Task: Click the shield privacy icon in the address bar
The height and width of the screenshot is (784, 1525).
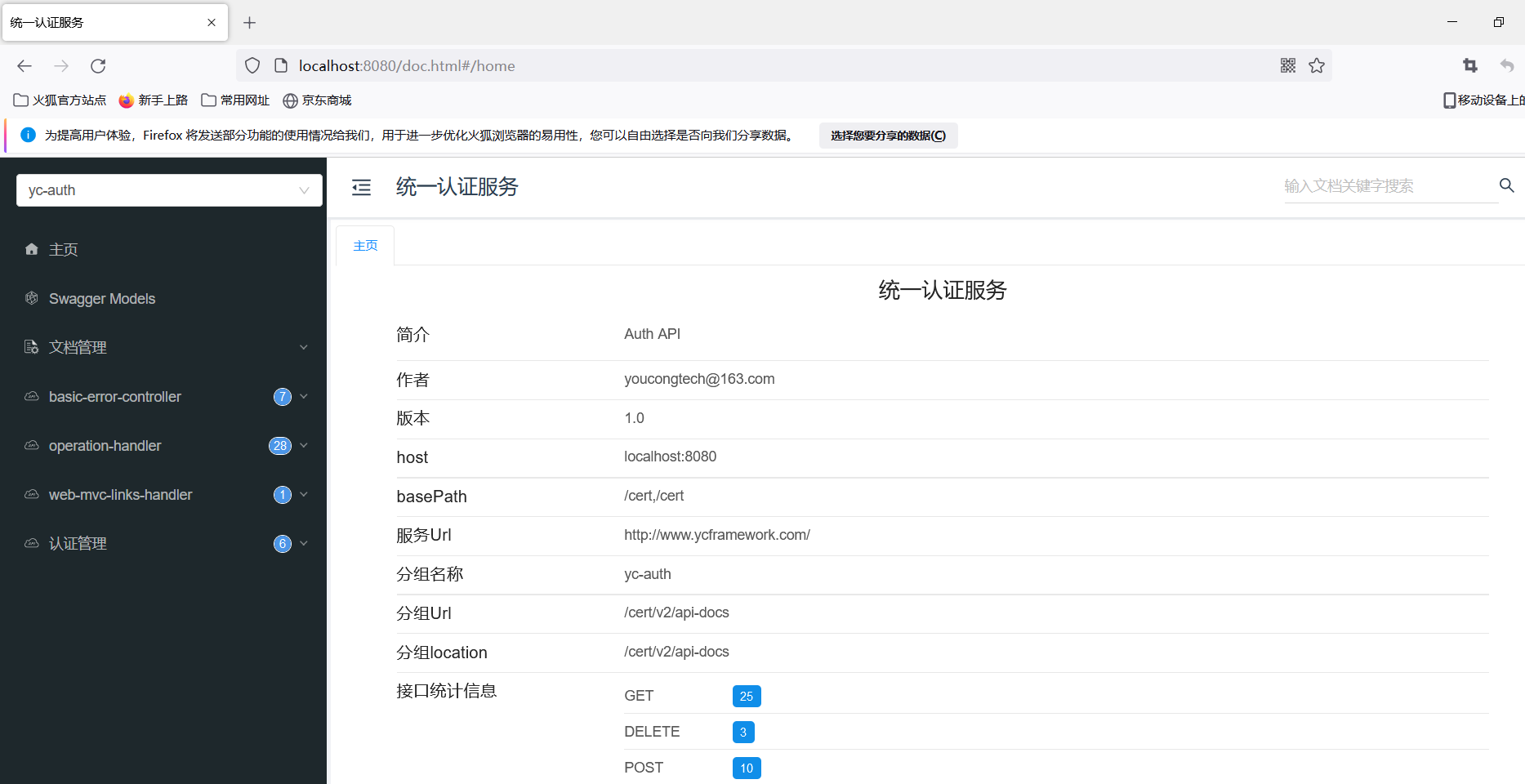Action: tap(252, 65)
